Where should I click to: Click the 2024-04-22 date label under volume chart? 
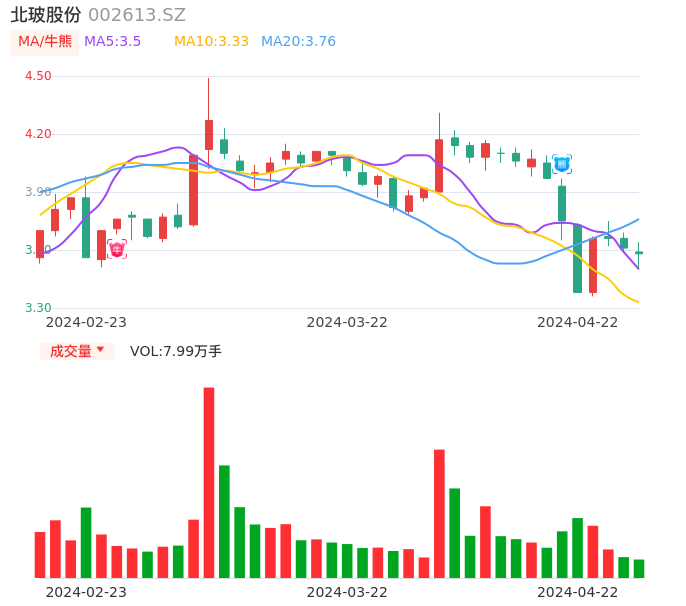pyautogui.click(x=578, y=591)
